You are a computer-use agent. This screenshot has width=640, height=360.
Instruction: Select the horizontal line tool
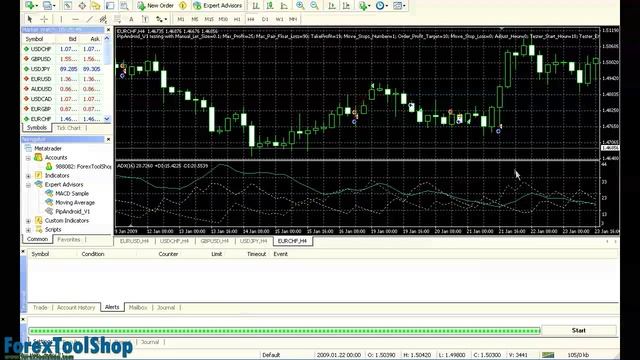(75, 19)
